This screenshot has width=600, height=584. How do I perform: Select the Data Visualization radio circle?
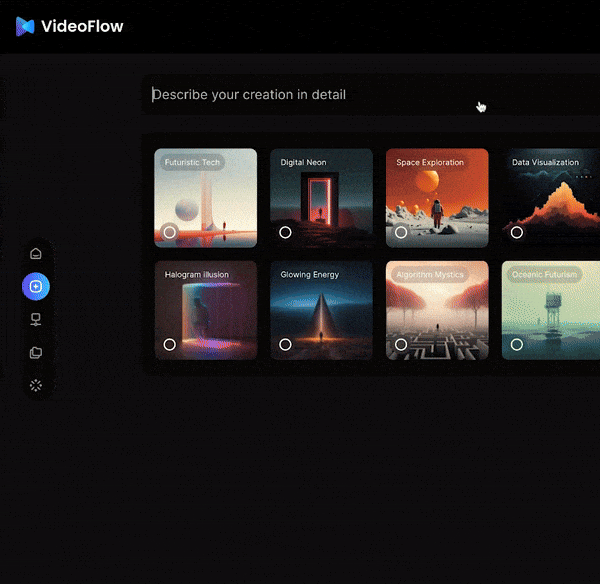[517, 232]
